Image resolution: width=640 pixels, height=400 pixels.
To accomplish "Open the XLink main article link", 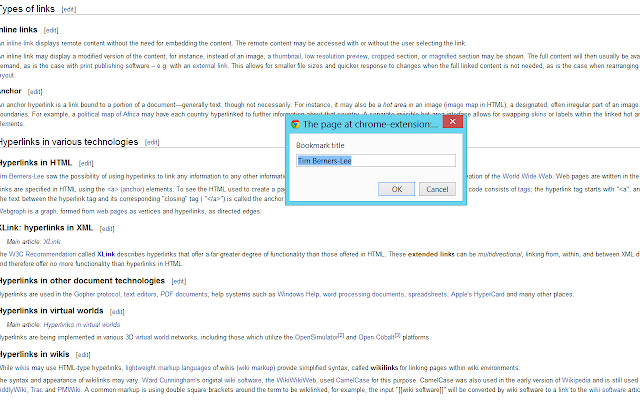I will click(x=52, y=242).
